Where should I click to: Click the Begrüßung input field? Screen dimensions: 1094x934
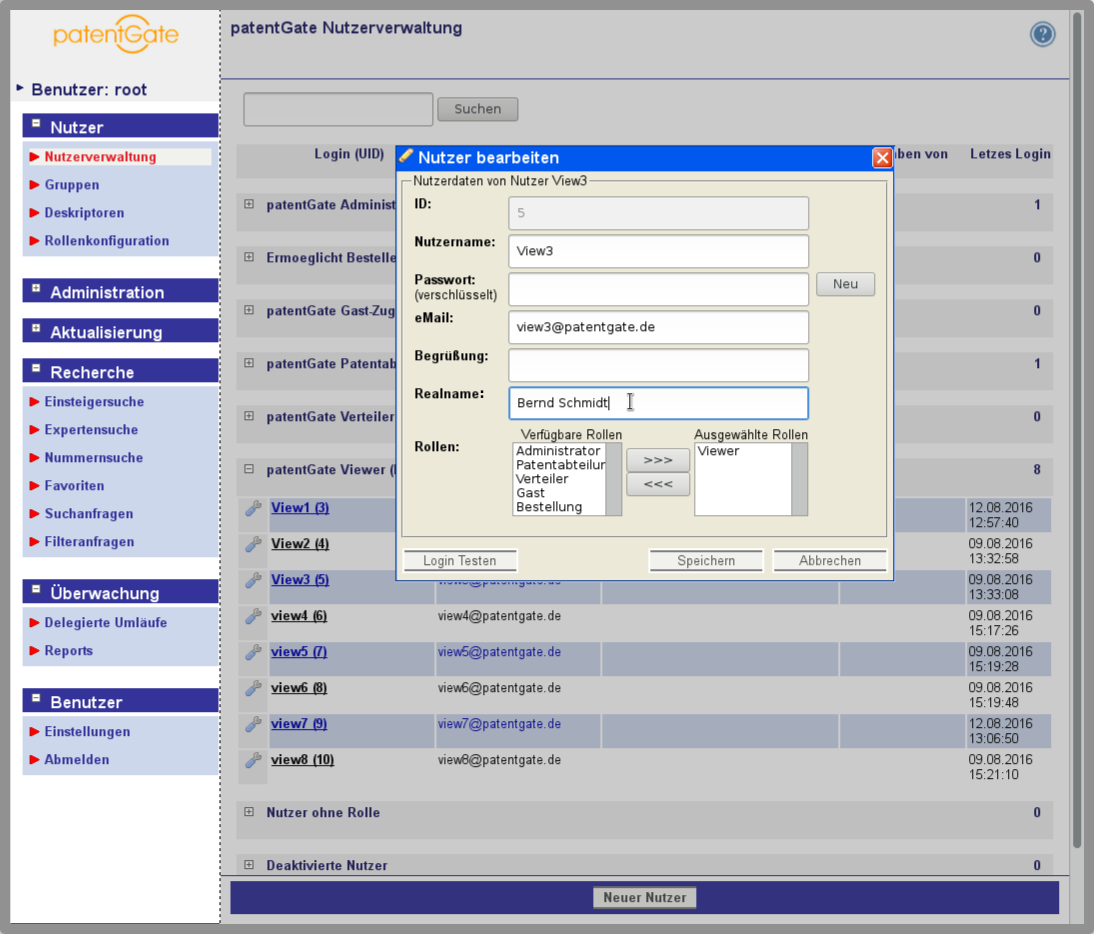coord(659,365)
